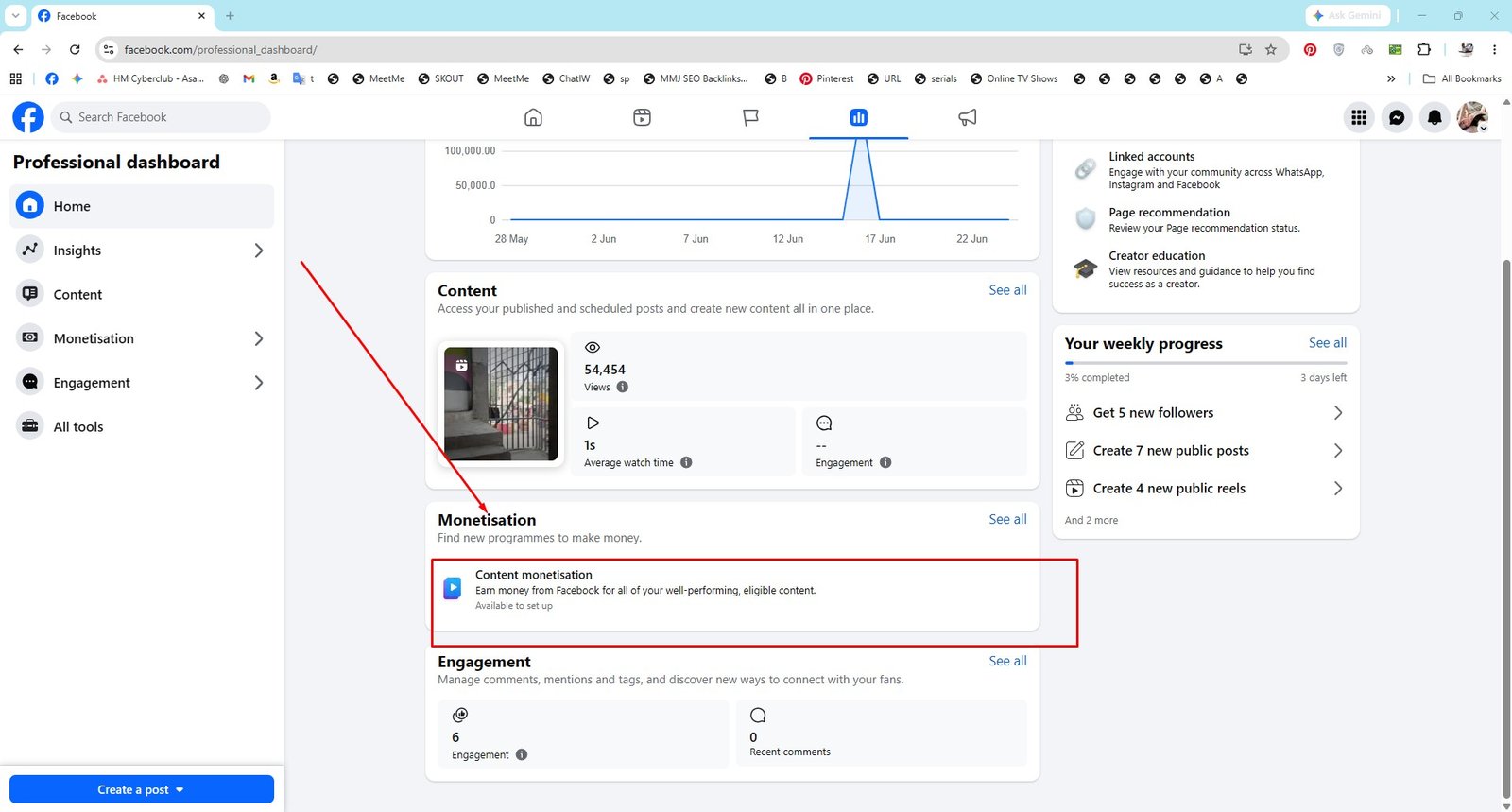Image resolution: width=1512 pixels, height=812 pixels.
Task: Click the Content monetisation play icon
Action: pos(453,589)
